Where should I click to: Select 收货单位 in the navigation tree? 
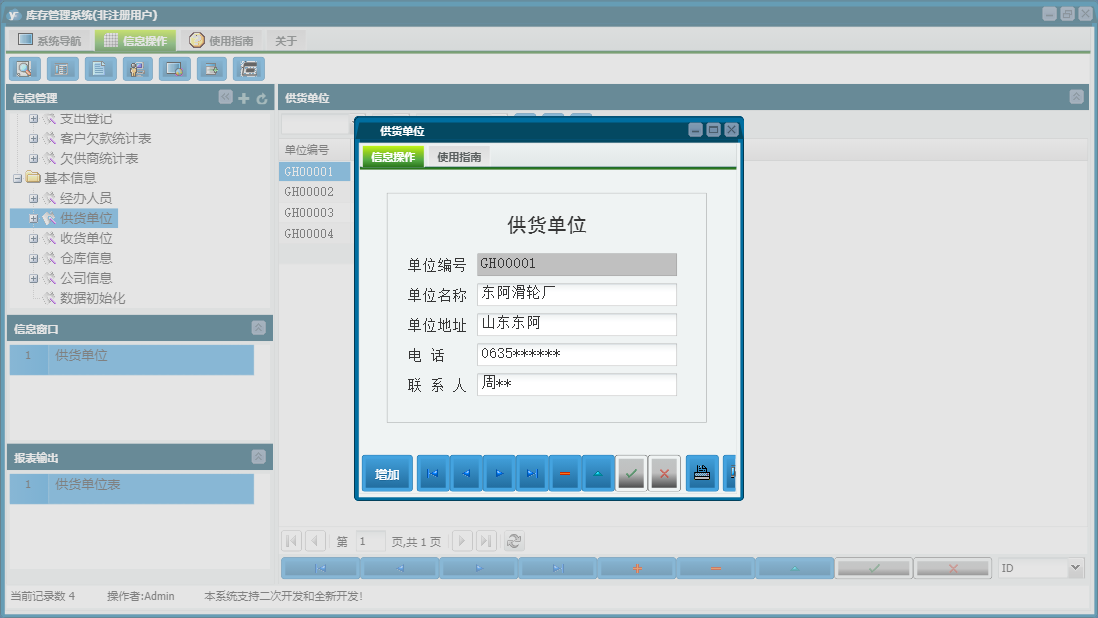point(86,238)
